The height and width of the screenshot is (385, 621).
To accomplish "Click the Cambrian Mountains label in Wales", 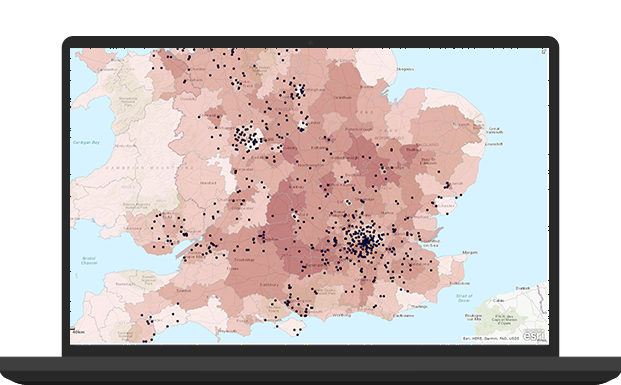I will tap(150, 168).
